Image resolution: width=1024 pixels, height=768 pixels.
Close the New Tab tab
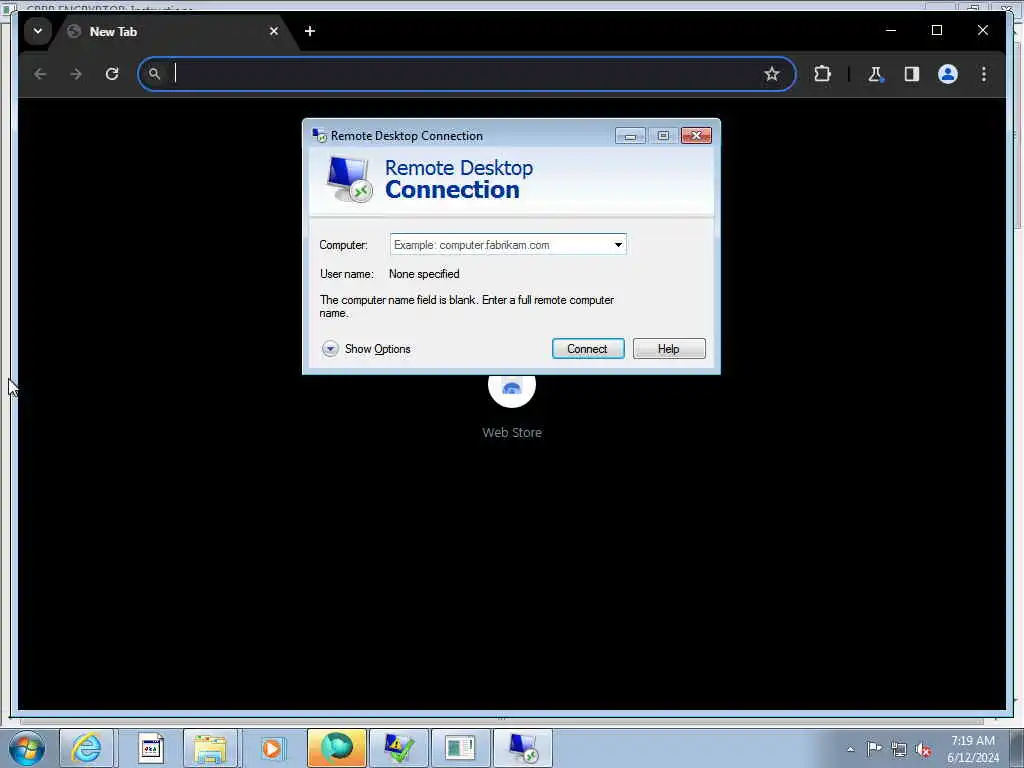274,31
